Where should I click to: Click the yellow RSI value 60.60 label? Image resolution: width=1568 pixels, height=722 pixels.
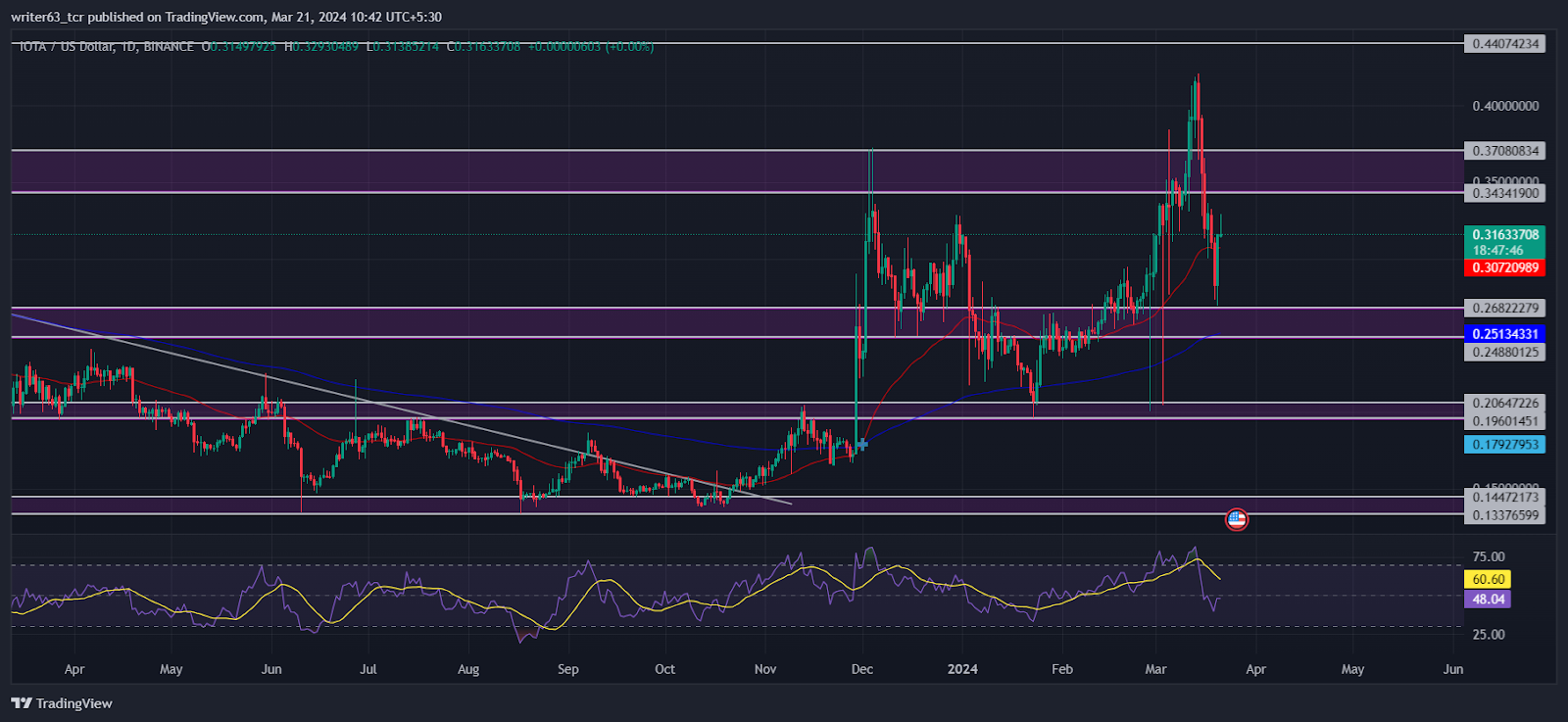1488,580
